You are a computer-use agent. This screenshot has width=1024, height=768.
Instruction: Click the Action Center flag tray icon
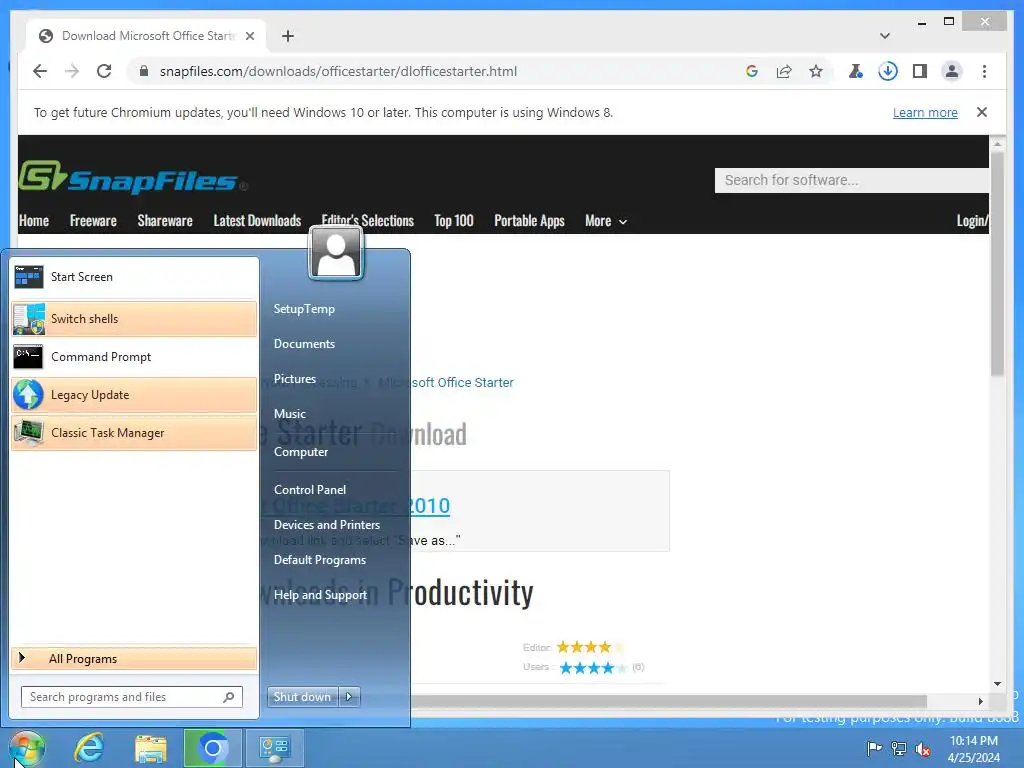tap(874, 748)
